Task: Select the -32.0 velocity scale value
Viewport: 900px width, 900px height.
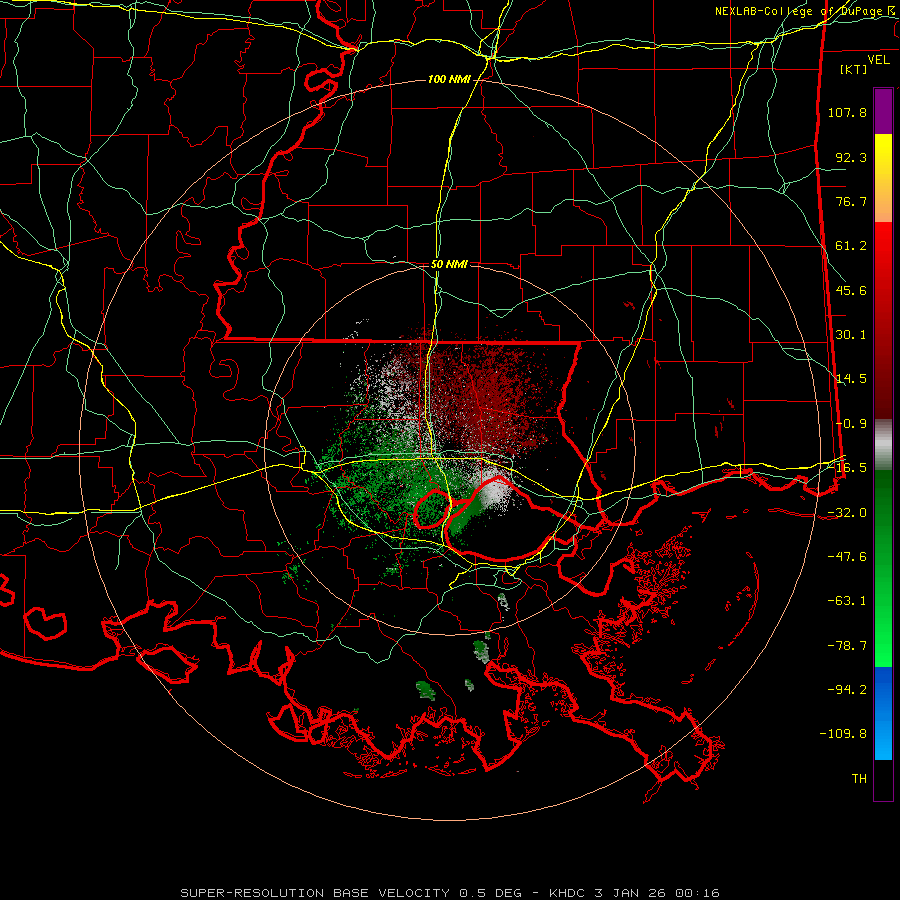Action: (847, 513)
